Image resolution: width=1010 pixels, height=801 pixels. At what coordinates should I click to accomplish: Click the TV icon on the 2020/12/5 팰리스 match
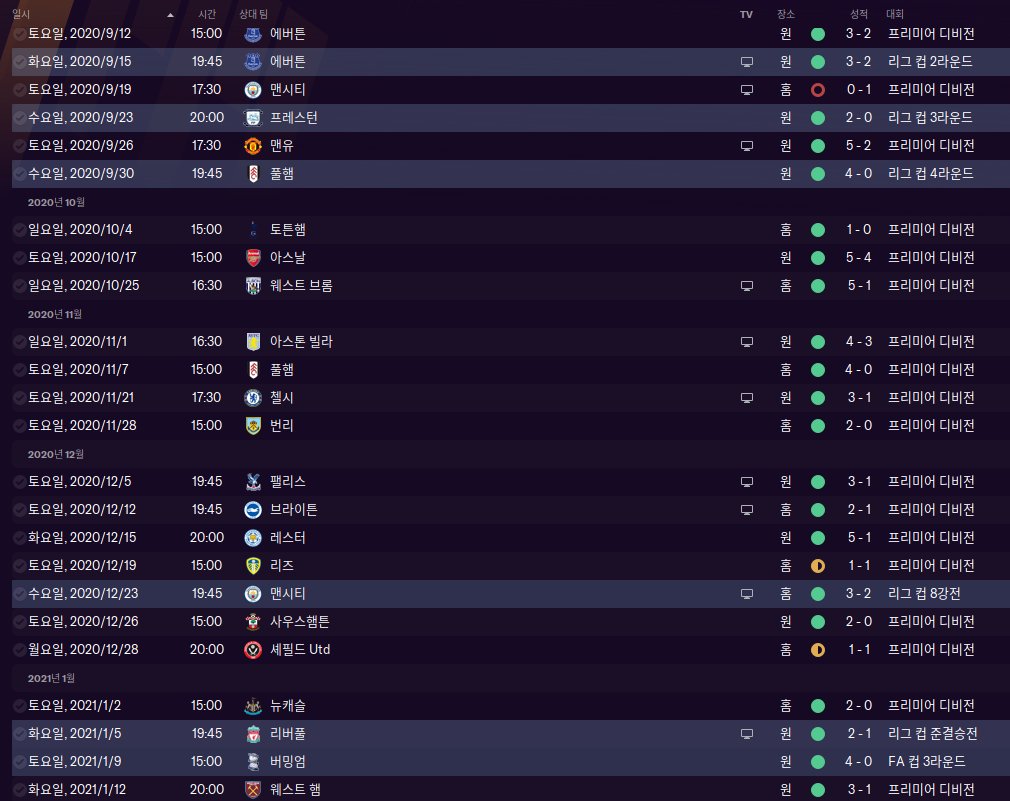pyautogui.click(x=745, y=481)
